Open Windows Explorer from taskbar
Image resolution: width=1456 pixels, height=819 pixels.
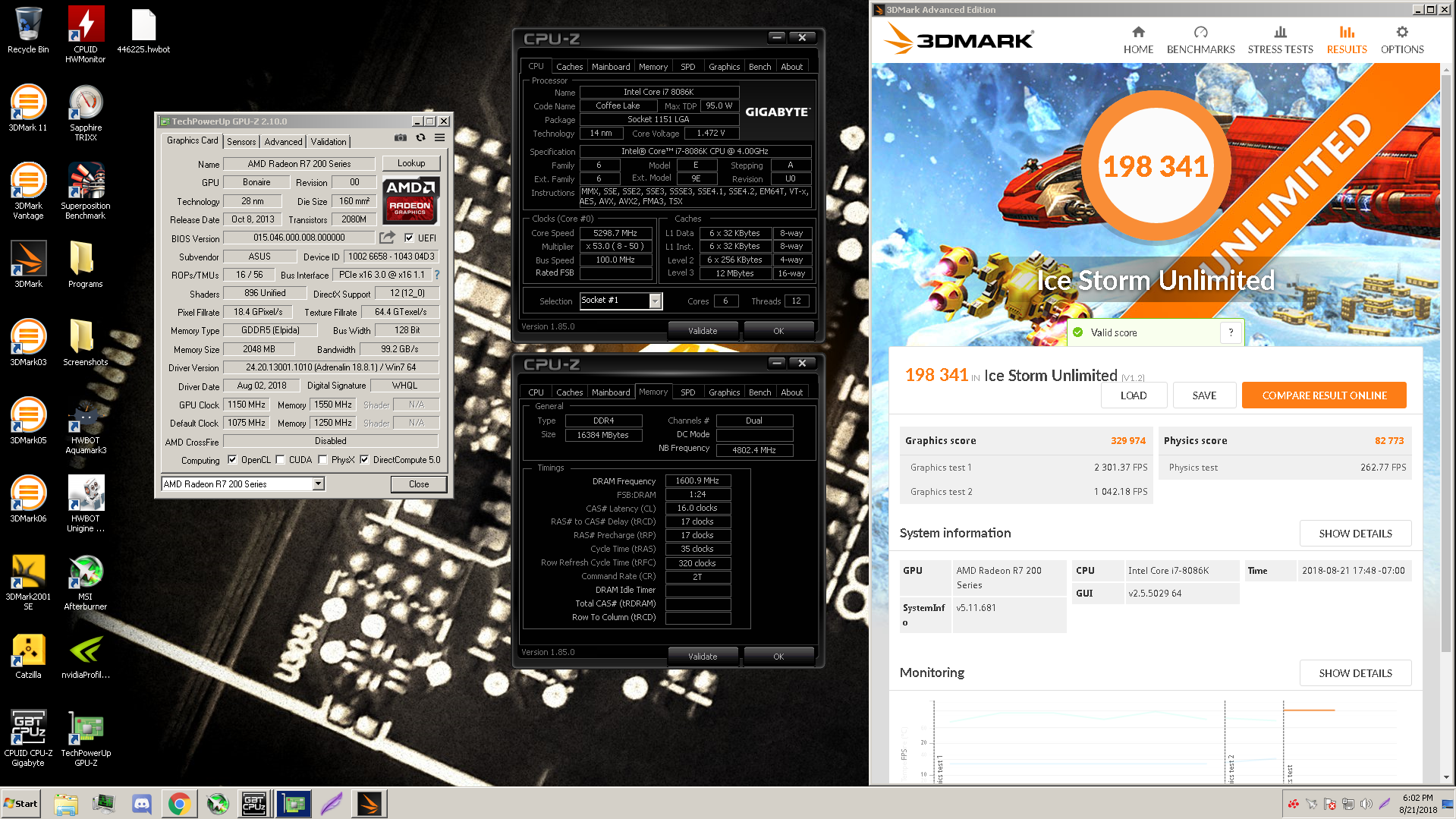click(x=66, y=804)
